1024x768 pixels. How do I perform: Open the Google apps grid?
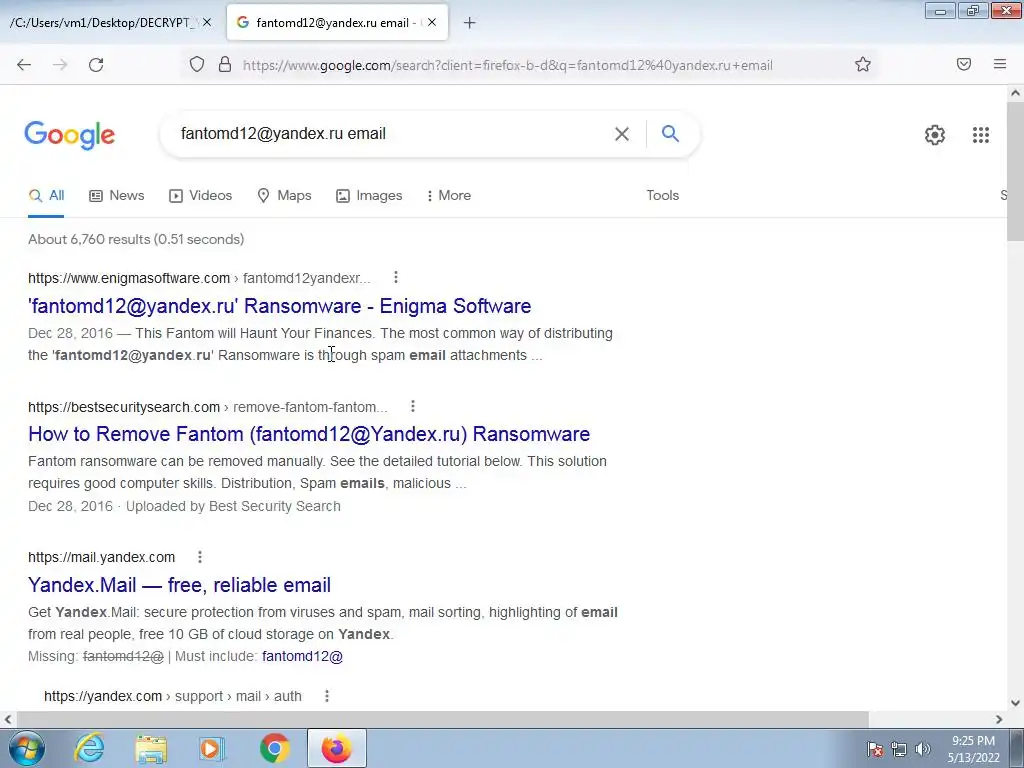coord(980,135)
